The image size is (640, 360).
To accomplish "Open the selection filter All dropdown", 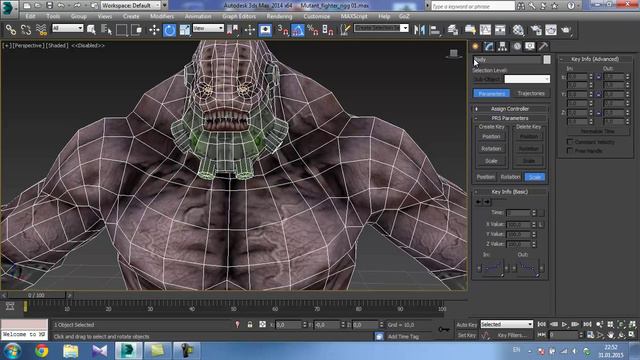I will coord(68,28).
